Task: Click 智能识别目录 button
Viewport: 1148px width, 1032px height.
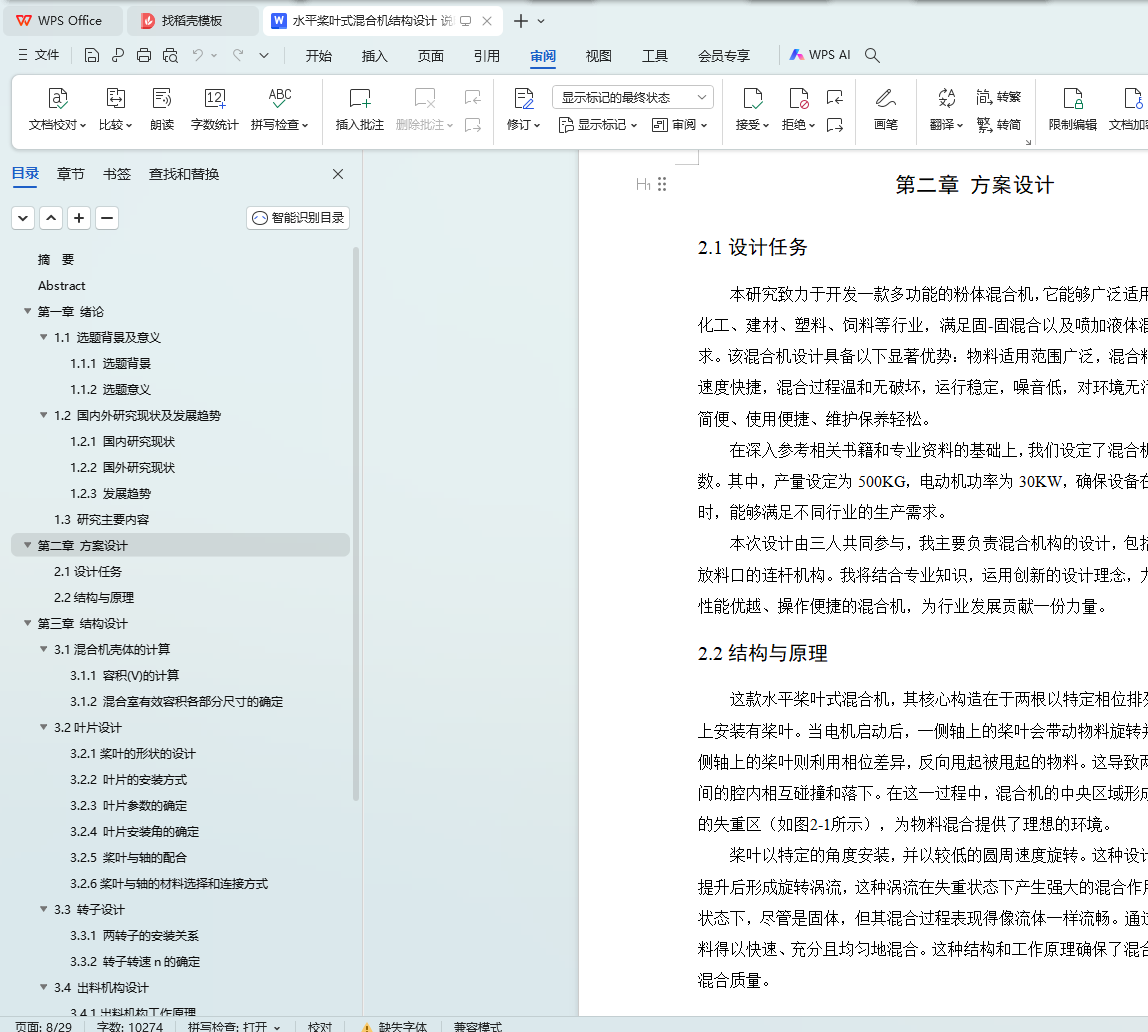Action: (298, 217)
